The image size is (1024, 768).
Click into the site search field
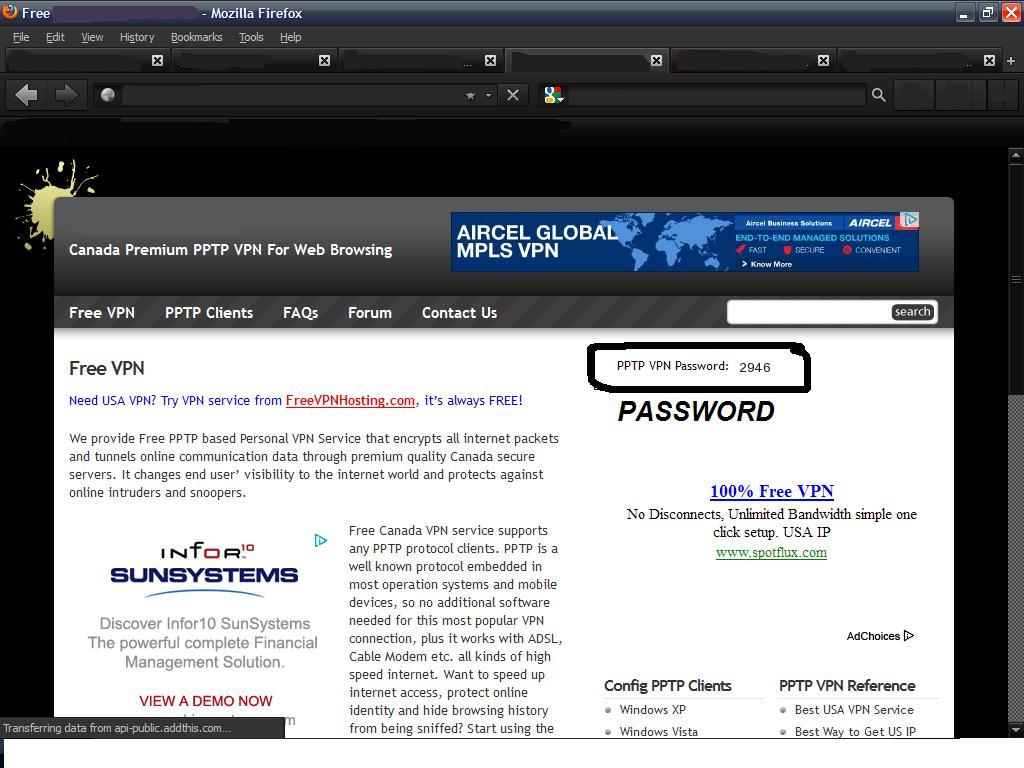808,312
